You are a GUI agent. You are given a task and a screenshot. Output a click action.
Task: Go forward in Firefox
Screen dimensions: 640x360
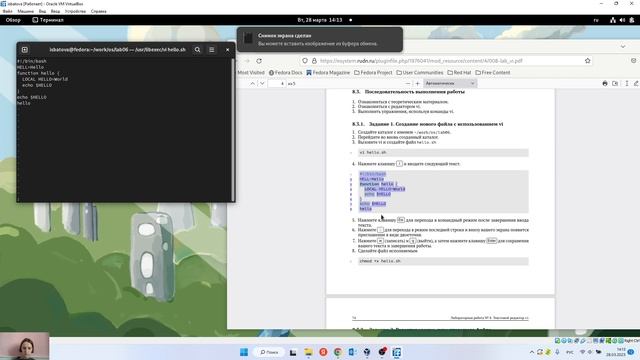[247, 61]
